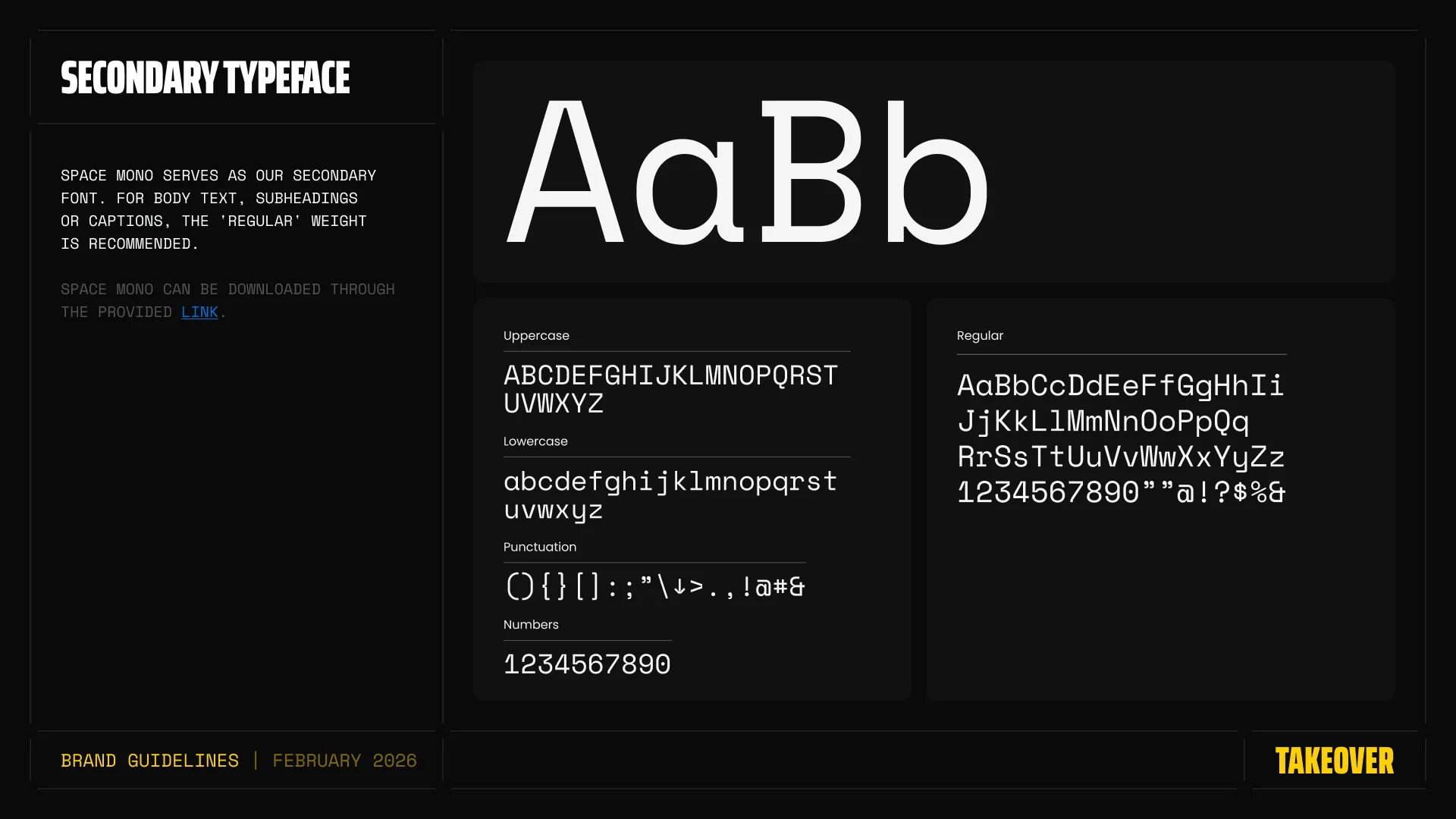Image resolution: width=1456 pixels, height=819 pixels.
Task: Click the line IS RECOMMENDED.
Action: (130, 243)
